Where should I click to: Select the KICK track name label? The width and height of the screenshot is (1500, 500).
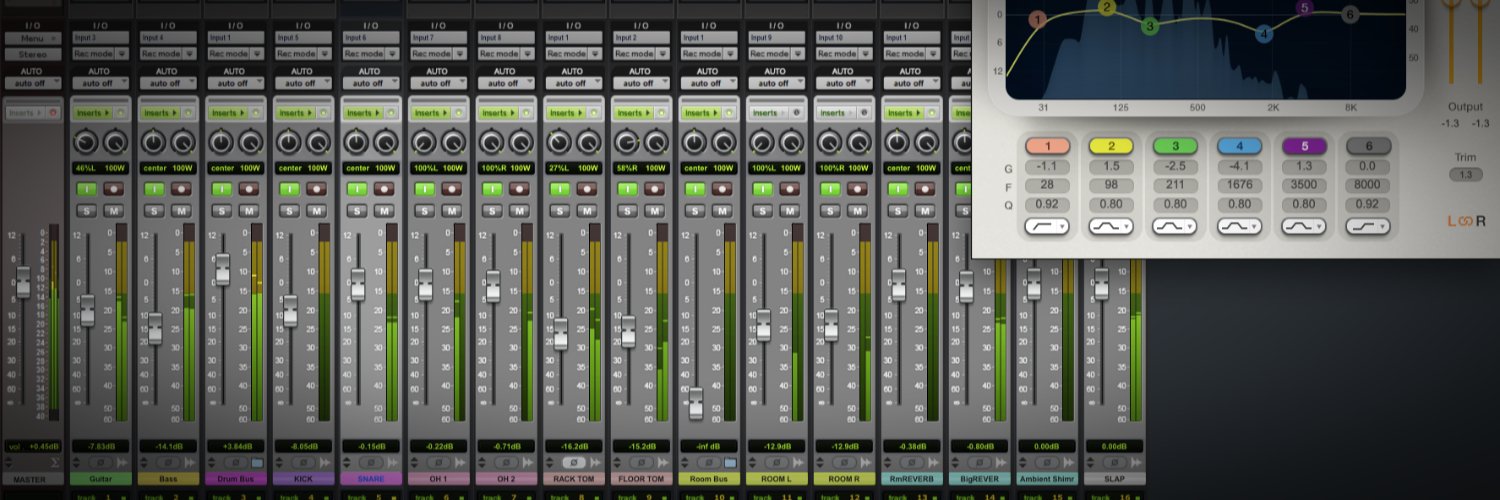303,479
